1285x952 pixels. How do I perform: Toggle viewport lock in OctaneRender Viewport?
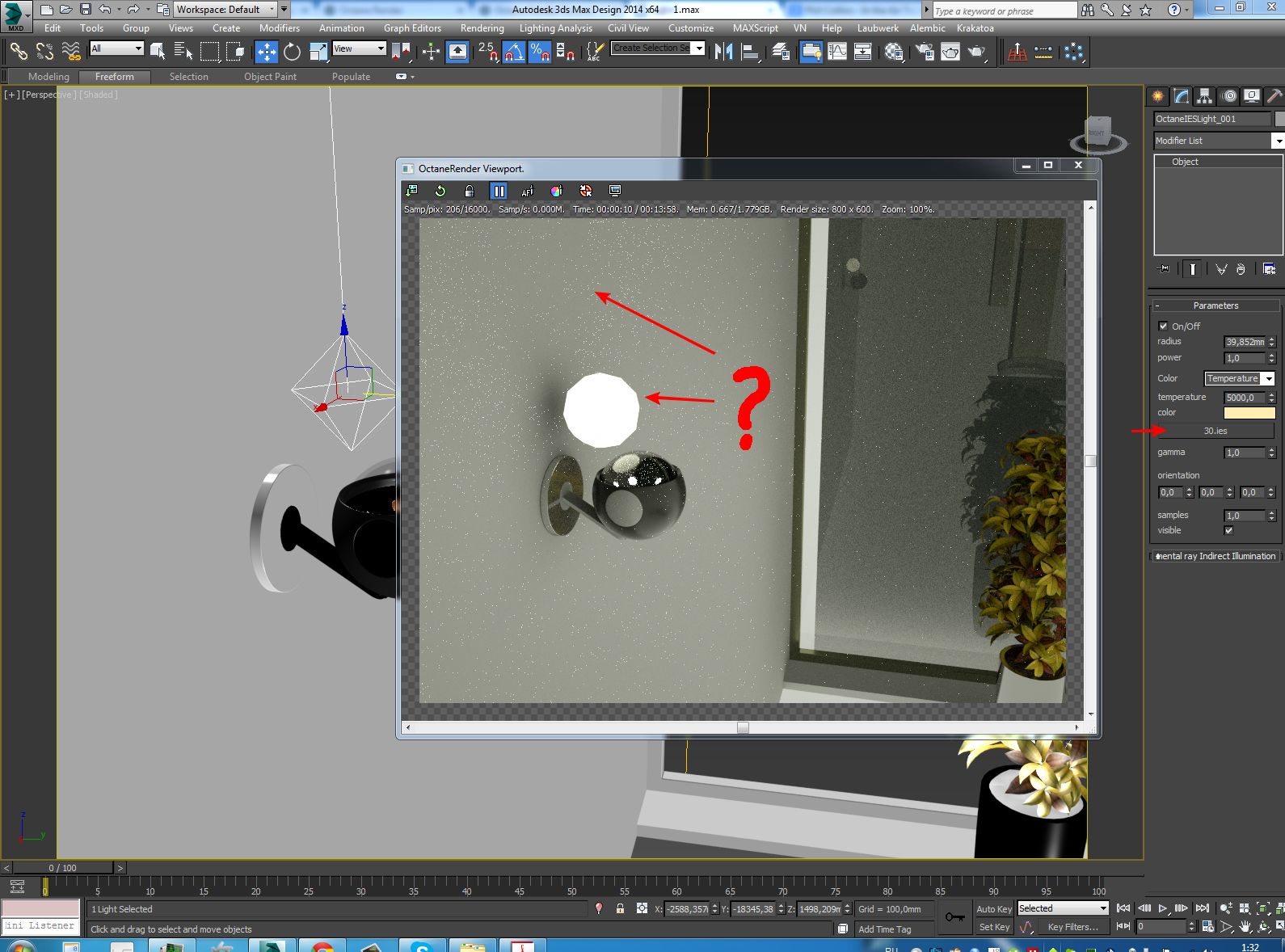[x=470, y=191]
